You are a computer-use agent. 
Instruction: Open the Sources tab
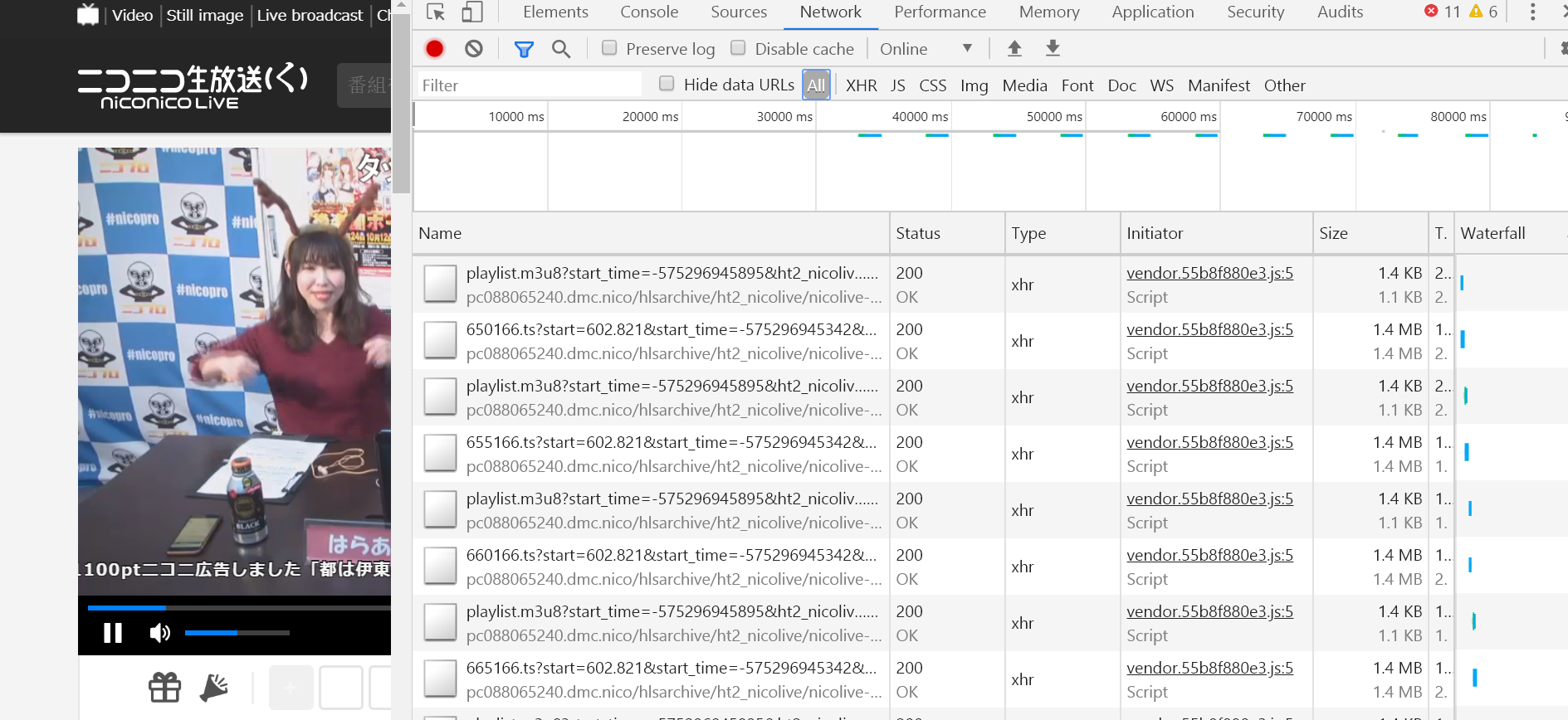pos(739,12)
